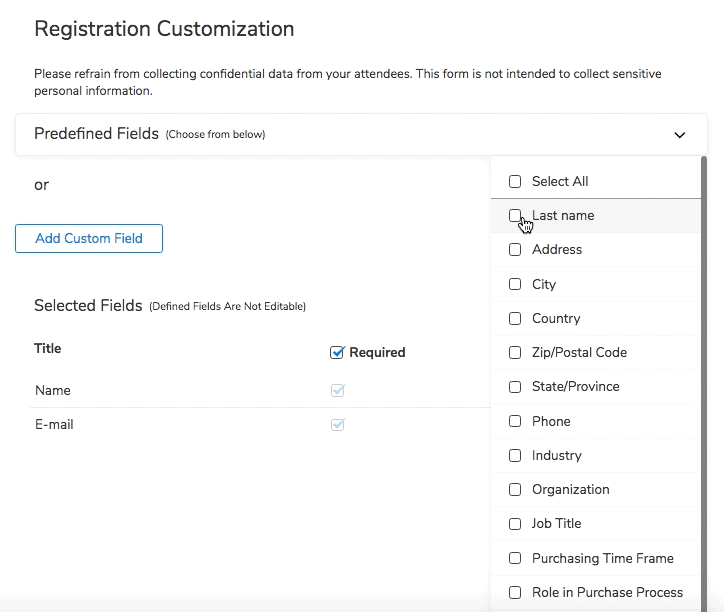The height and width of the screenshot is (612, 724).
Task: Click the Add Custom Field button
Action: pyautogui.click(x=89, y=239)
